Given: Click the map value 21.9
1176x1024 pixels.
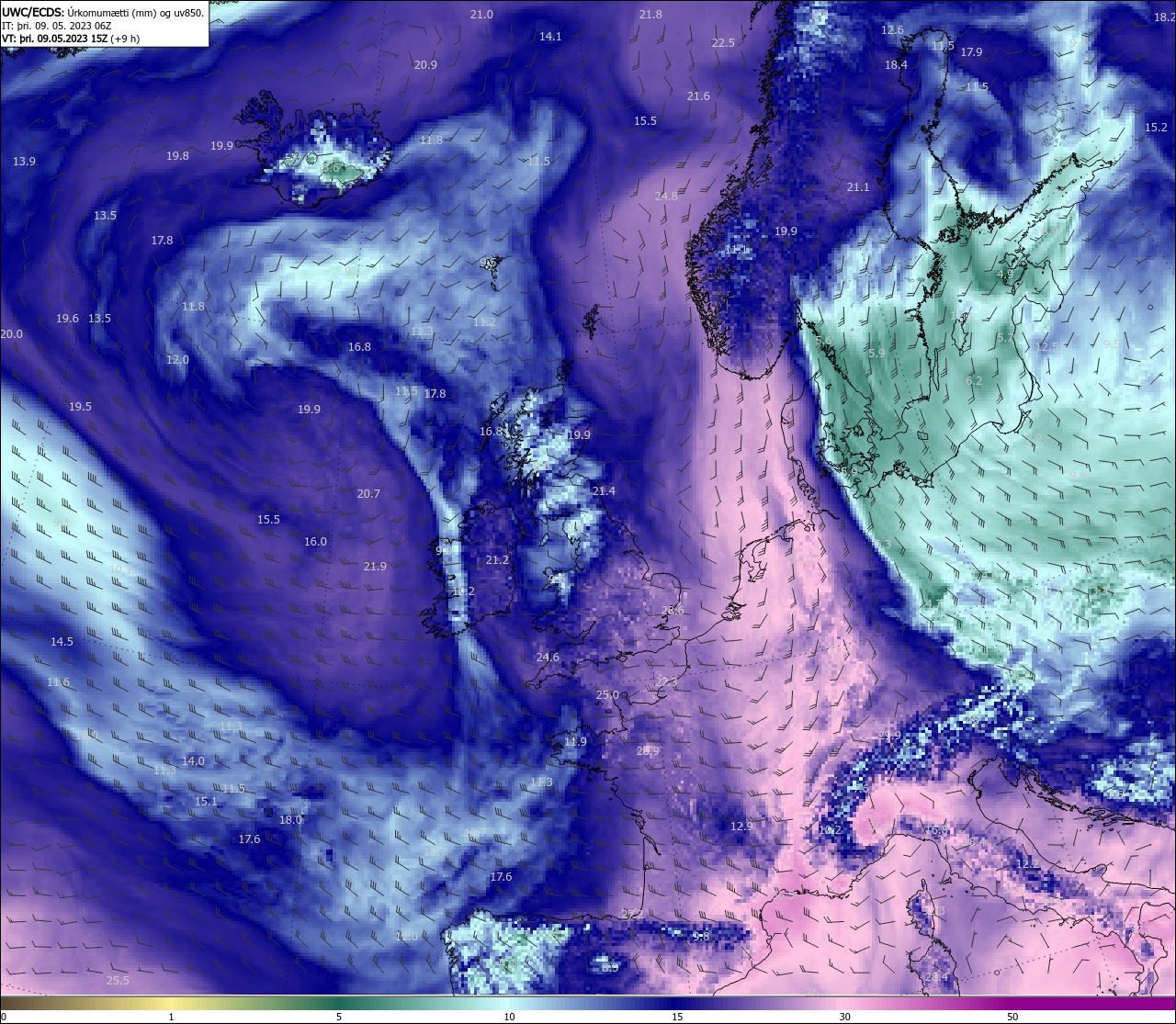Looking at the screenshot, I should (x=375, y=567).
